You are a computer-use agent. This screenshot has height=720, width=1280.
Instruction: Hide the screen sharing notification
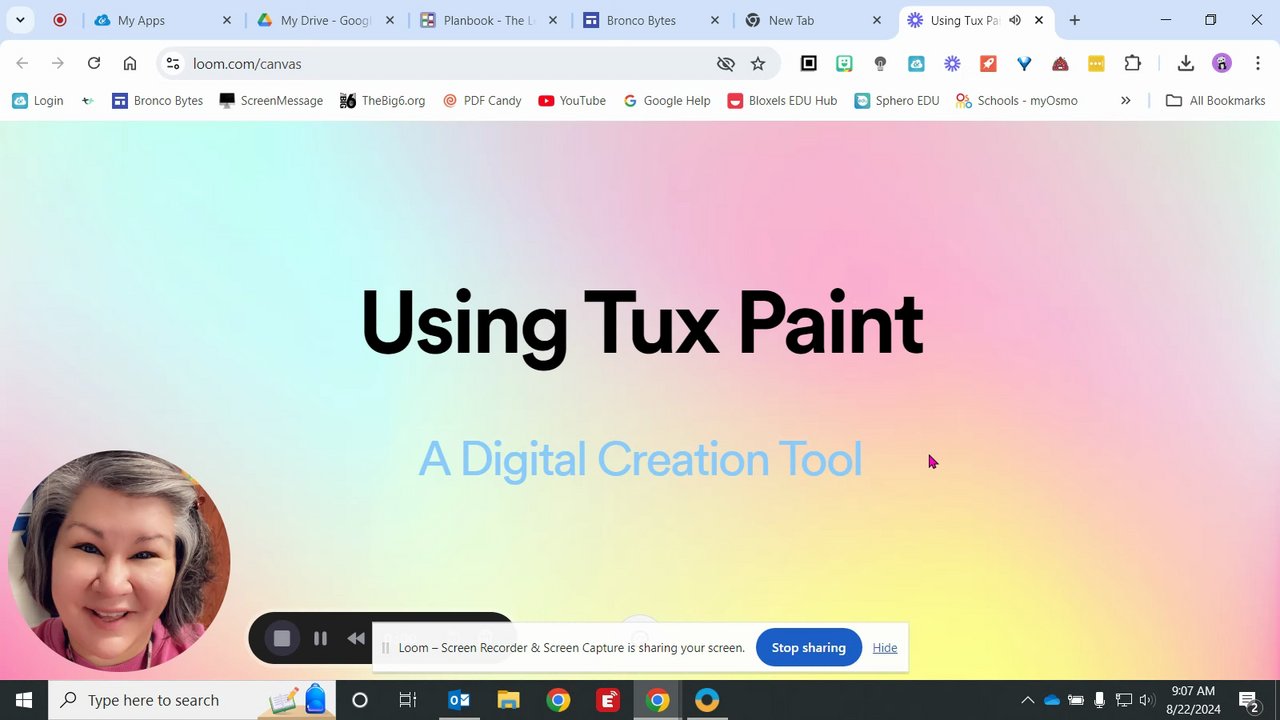(x=885, y=647)
